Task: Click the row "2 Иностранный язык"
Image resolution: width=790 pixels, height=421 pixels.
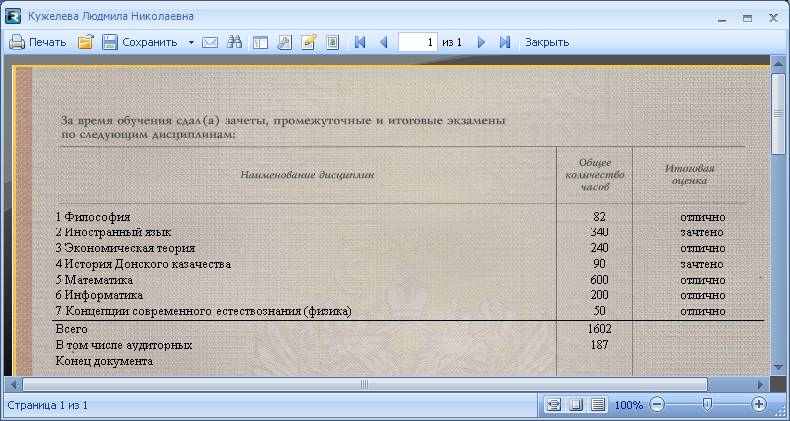Action: point(113,233)
